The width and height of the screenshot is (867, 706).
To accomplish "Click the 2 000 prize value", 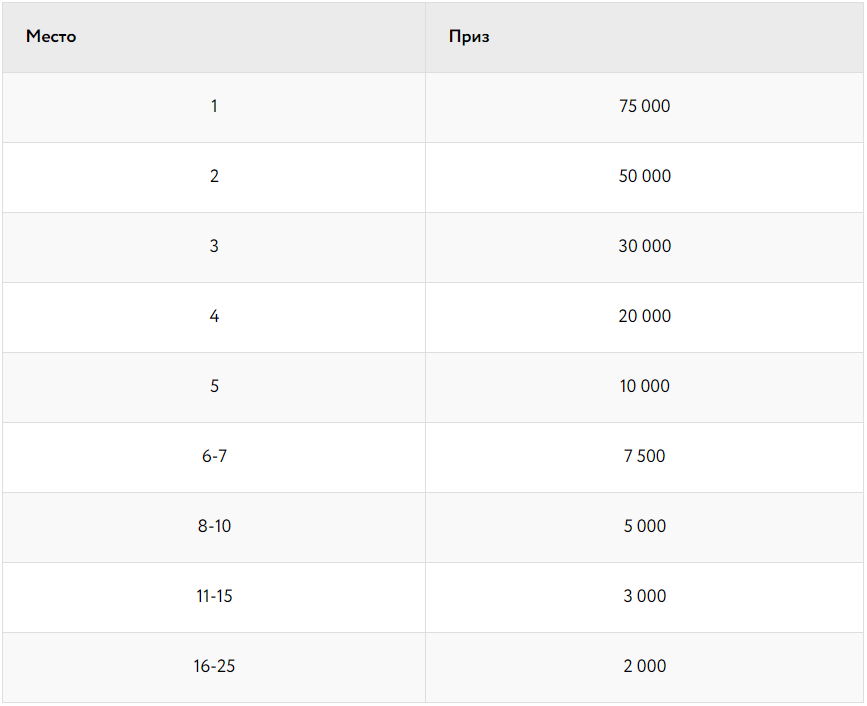I will click(644, 666).
